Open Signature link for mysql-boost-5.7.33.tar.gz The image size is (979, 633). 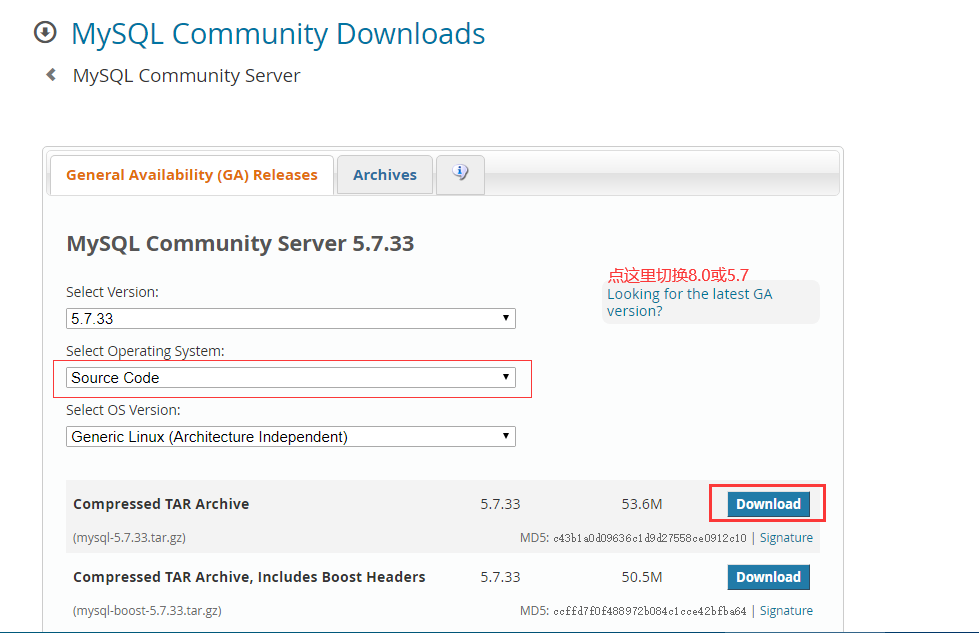point(786,611)
